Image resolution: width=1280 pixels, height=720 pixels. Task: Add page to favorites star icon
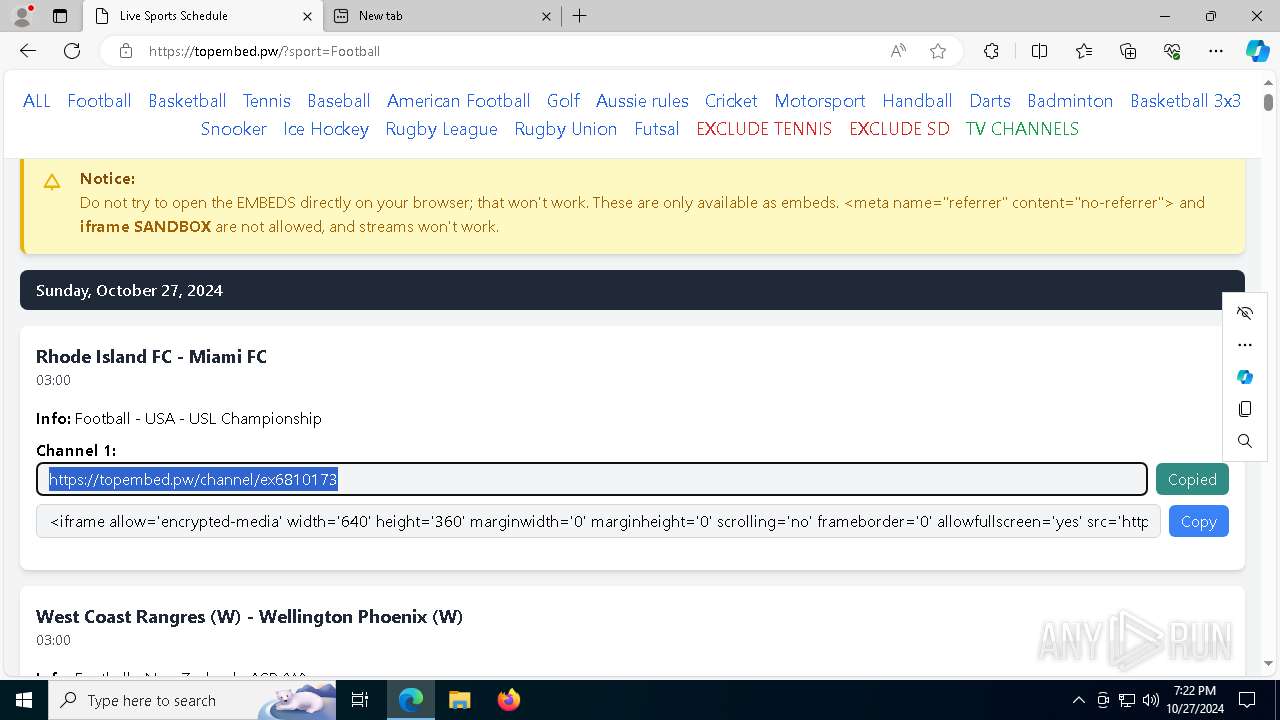tap(938, 51)
